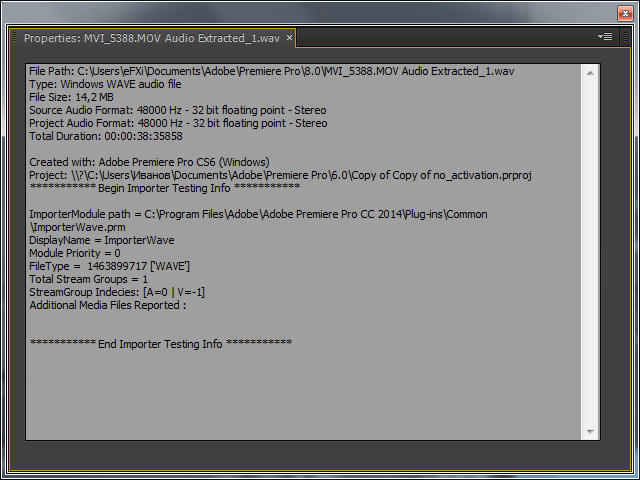Image resolution: width=640 pixels, height=480 pixels.
Task: Click the panel grip handle left of Properties tab
Action: 14,37
